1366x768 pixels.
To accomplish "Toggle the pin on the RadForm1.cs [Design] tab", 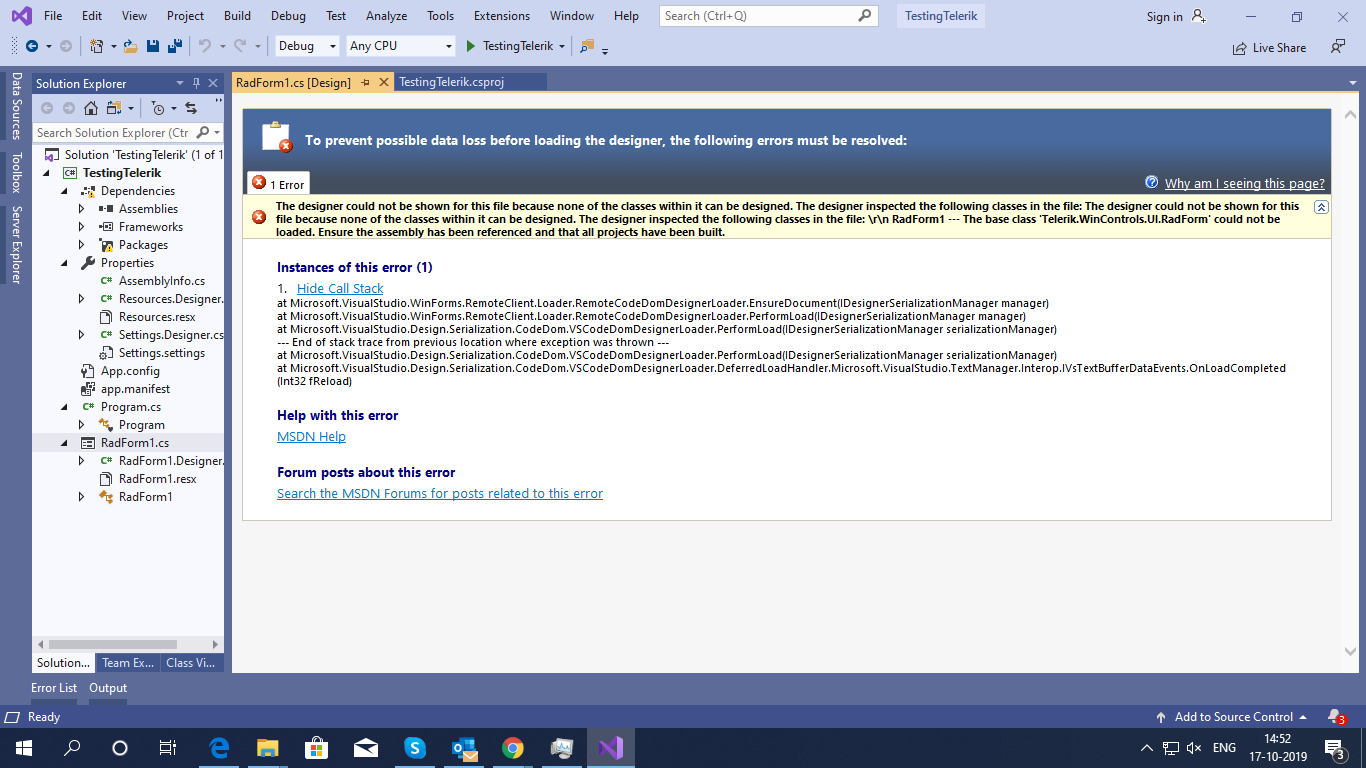I will tap(366, 83).
